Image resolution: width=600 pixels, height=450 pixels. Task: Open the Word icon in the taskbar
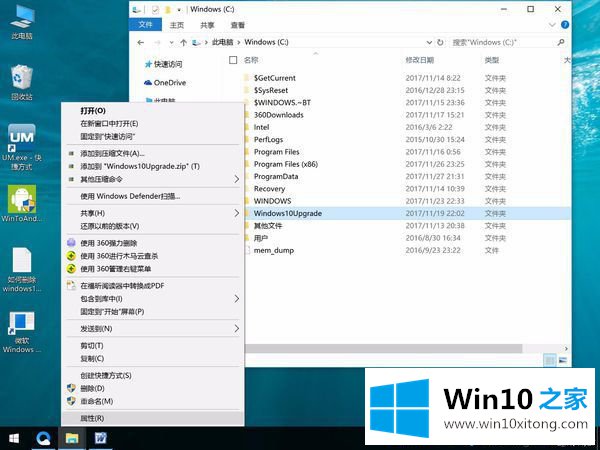coord(101,438)
